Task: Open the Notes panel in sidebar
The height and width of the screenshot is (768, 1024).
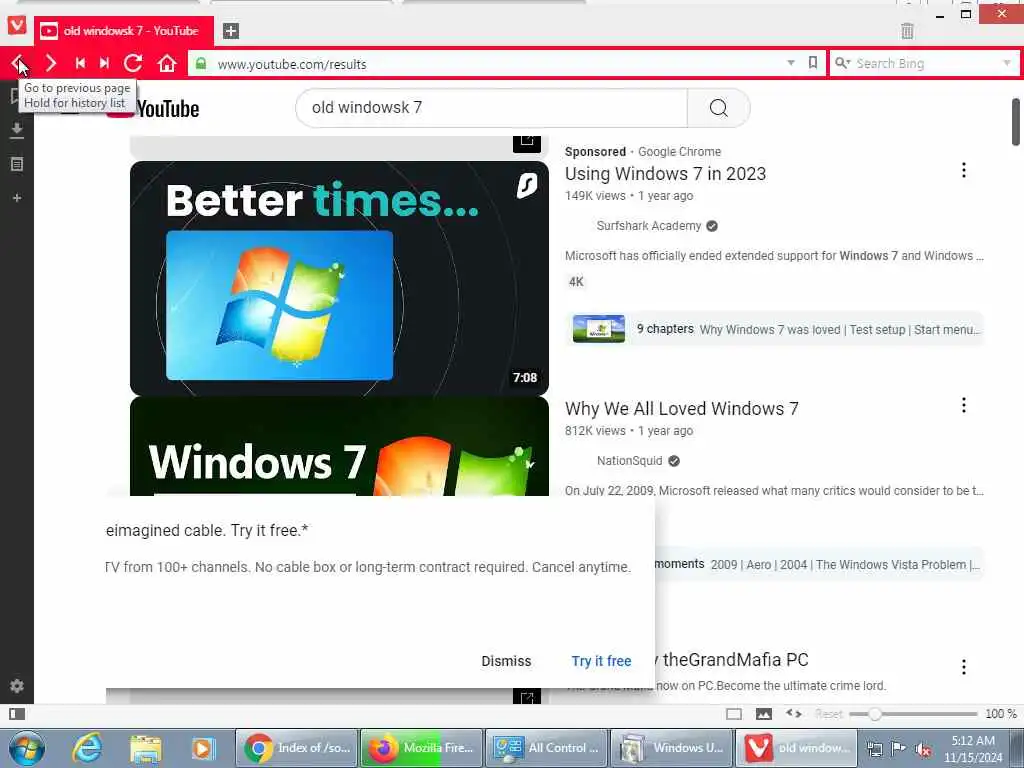Action: point(17,164)
